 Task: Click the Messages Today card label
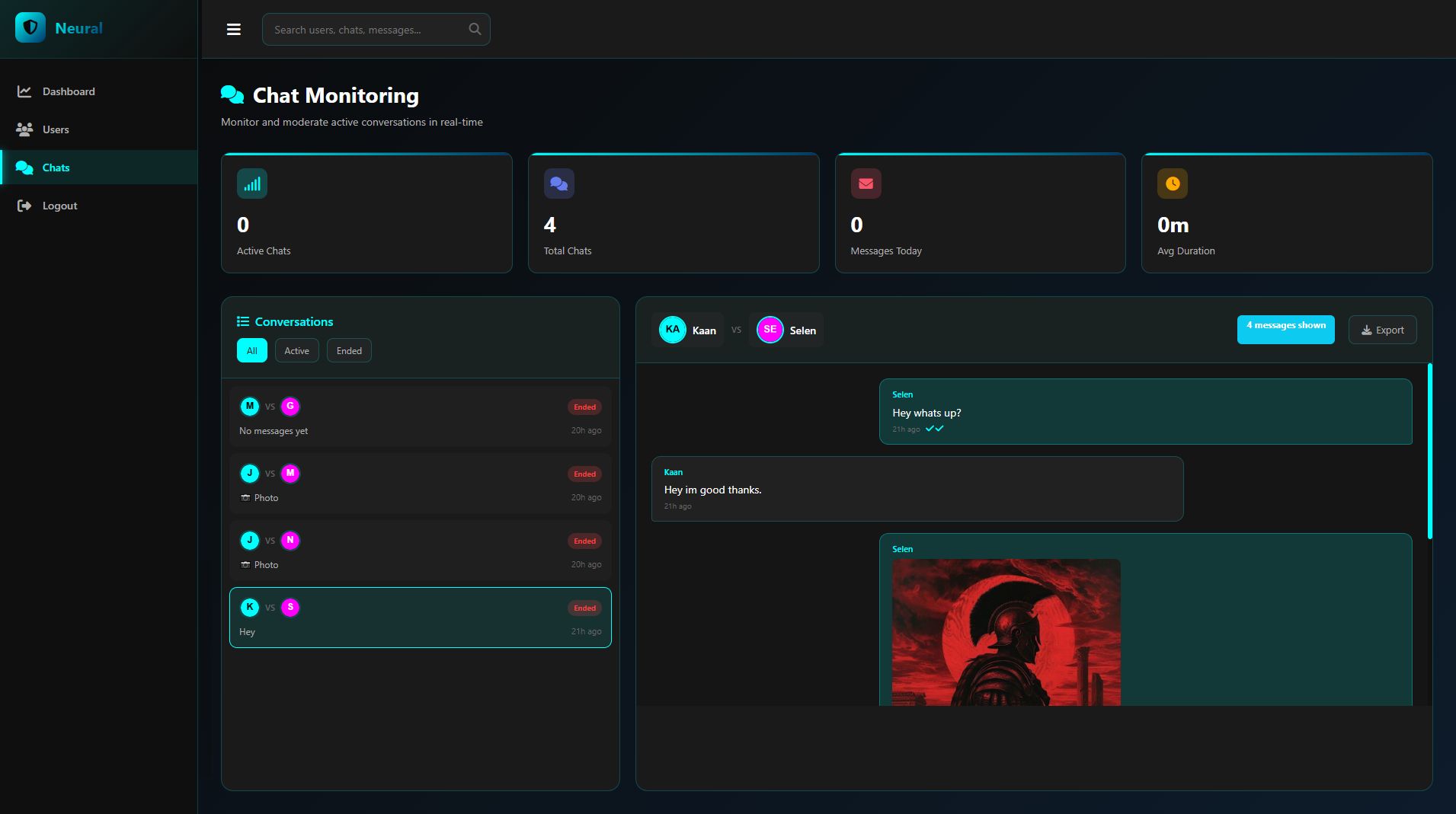886,251
